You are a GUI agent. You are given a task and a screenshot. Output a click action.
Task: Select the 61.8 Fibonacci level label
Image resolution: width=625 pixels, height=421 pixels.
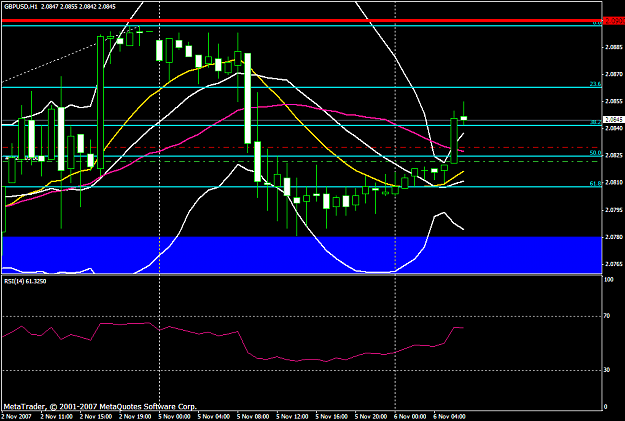[x=596, y=183]
